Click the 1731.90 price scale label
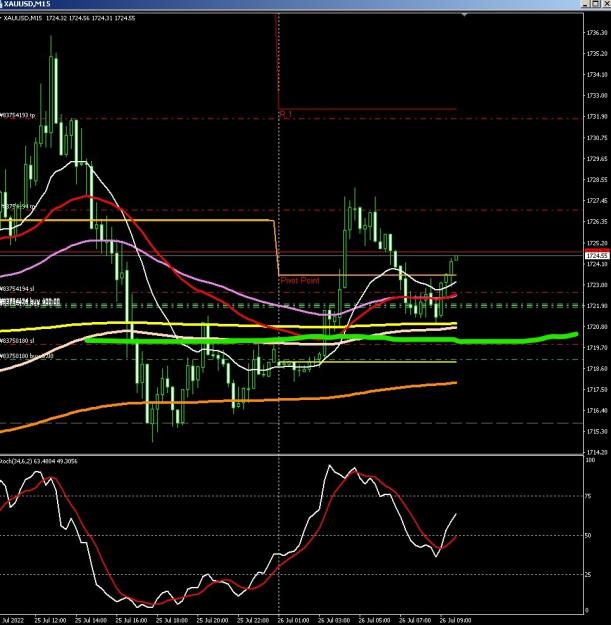 [x=597, y=116]
